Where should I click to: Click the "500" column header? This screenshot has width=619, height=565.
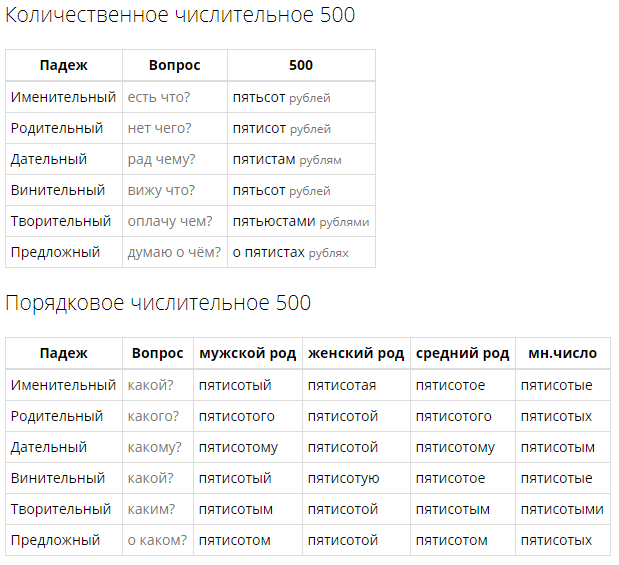[x=301, y=65]
